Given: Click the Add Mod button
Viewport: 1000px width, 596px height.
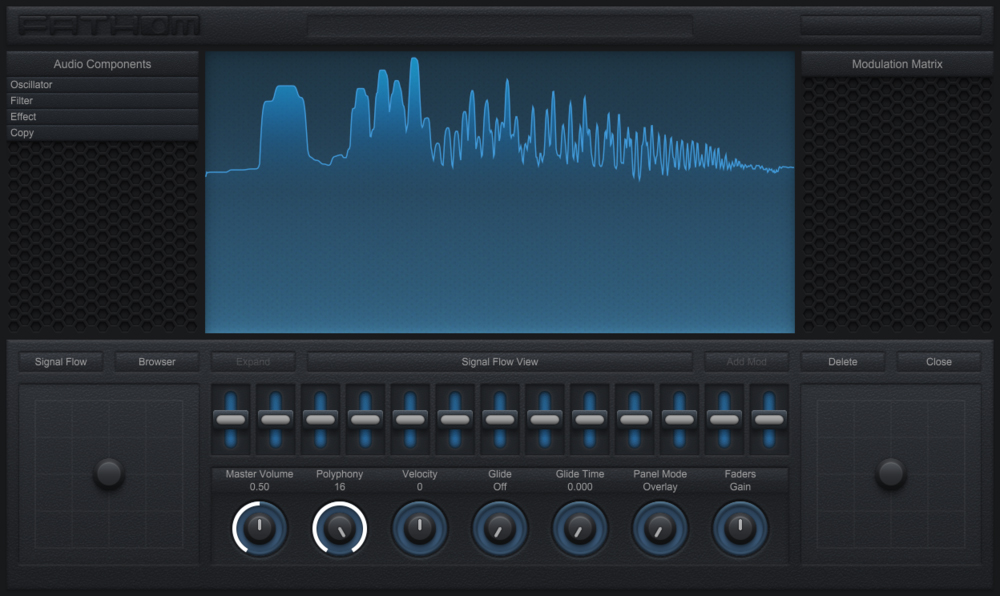Looking at the screenshot, I should 746,361.
